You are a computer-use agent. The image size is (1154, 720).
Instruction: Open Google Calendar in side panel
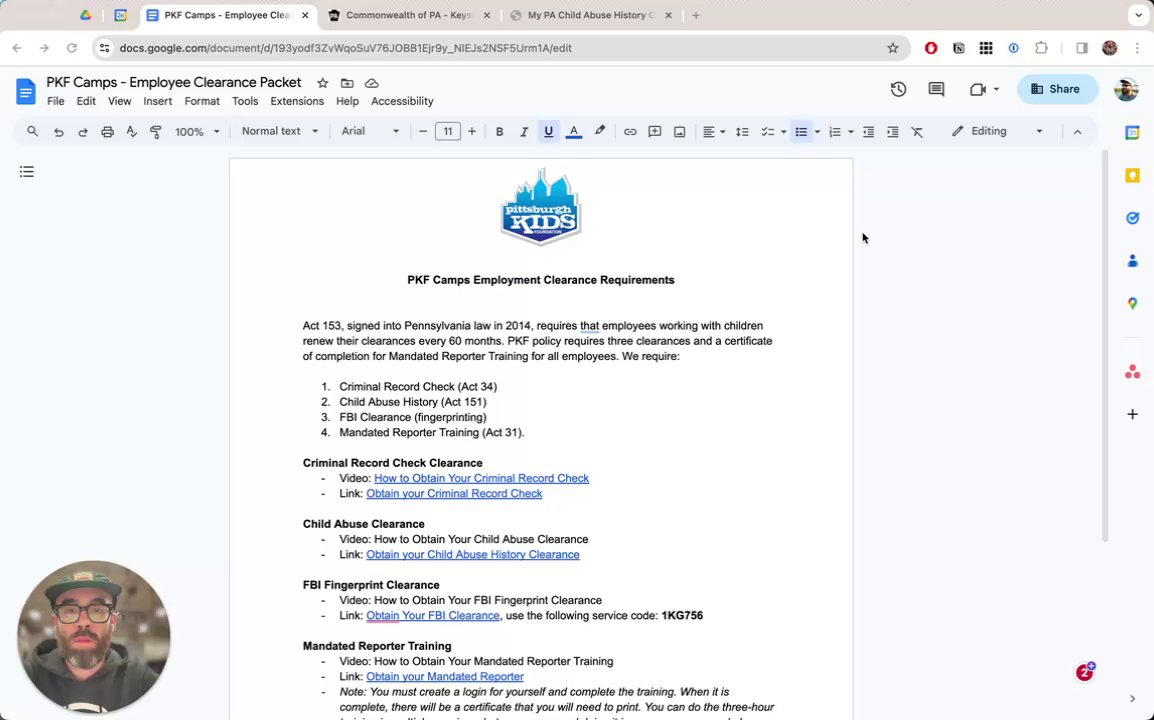1133,133
